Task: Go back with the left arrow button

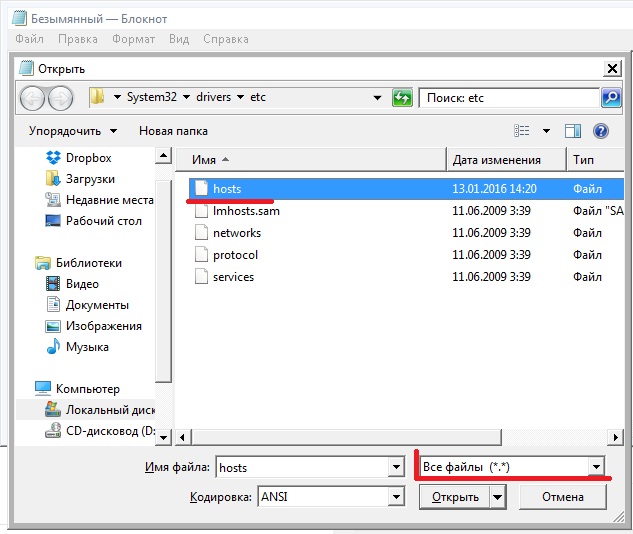Action: pos(33,98)
